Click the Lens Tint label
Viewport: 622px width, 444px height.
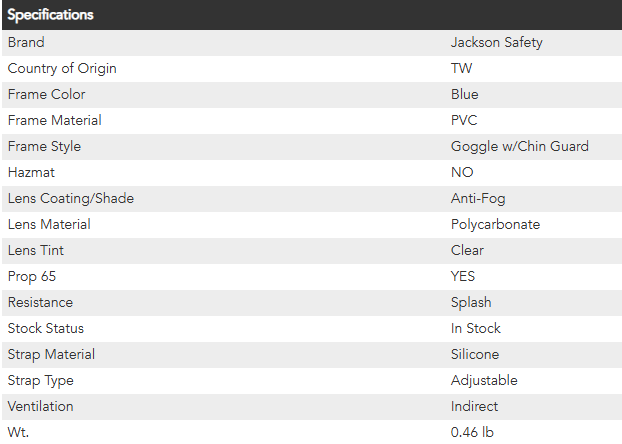(36, 250)
